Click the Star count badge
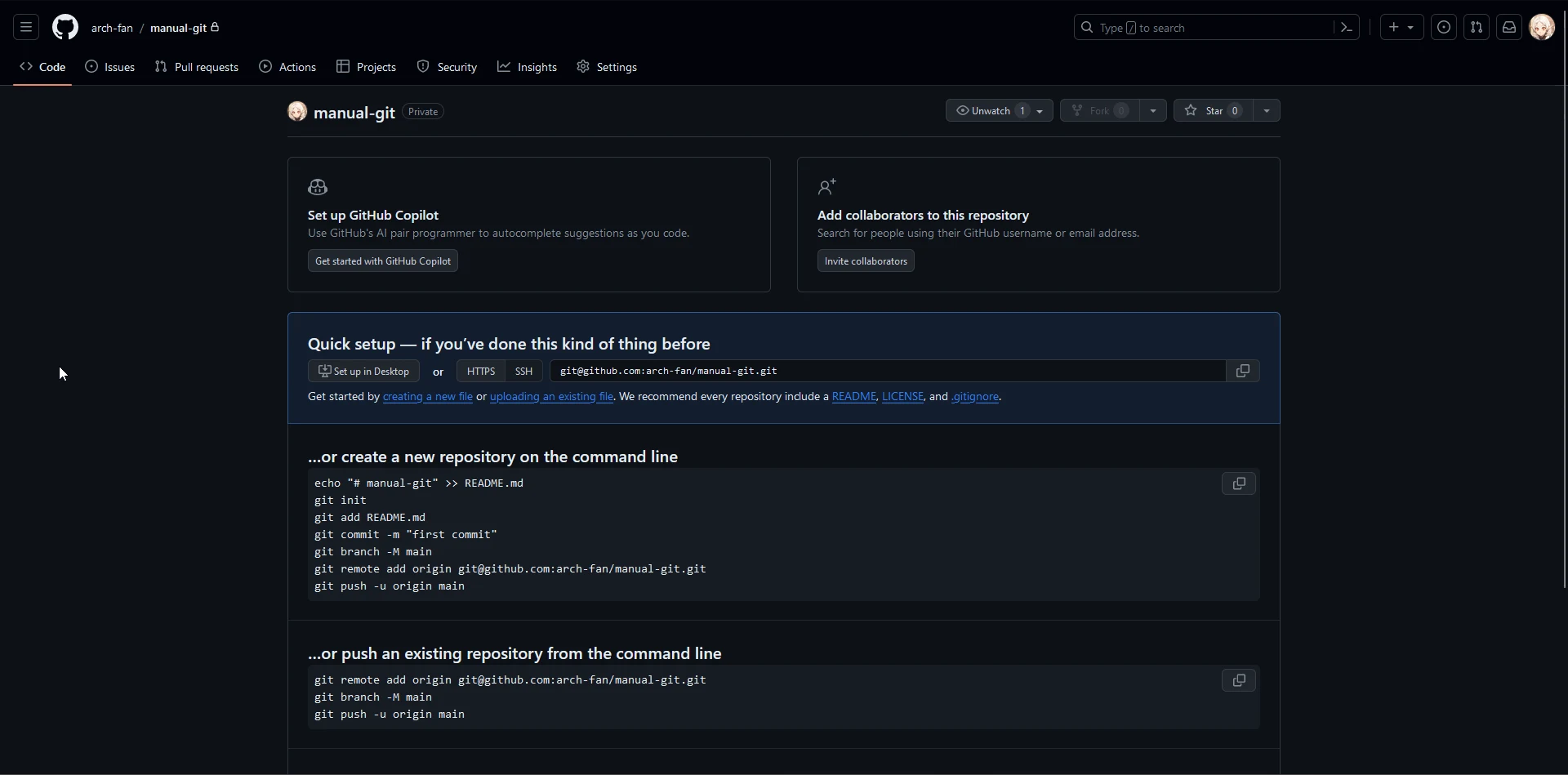 pos(1235,110)
